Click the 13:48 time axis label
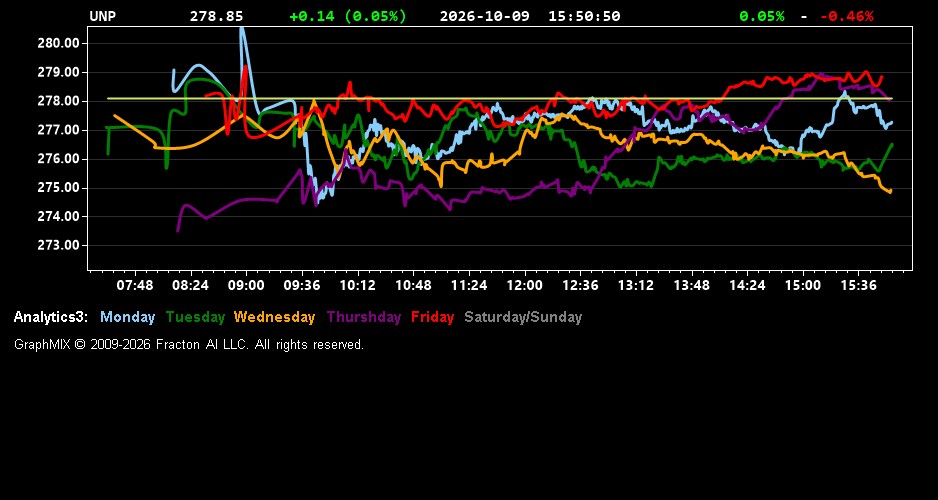 point(692,285)
